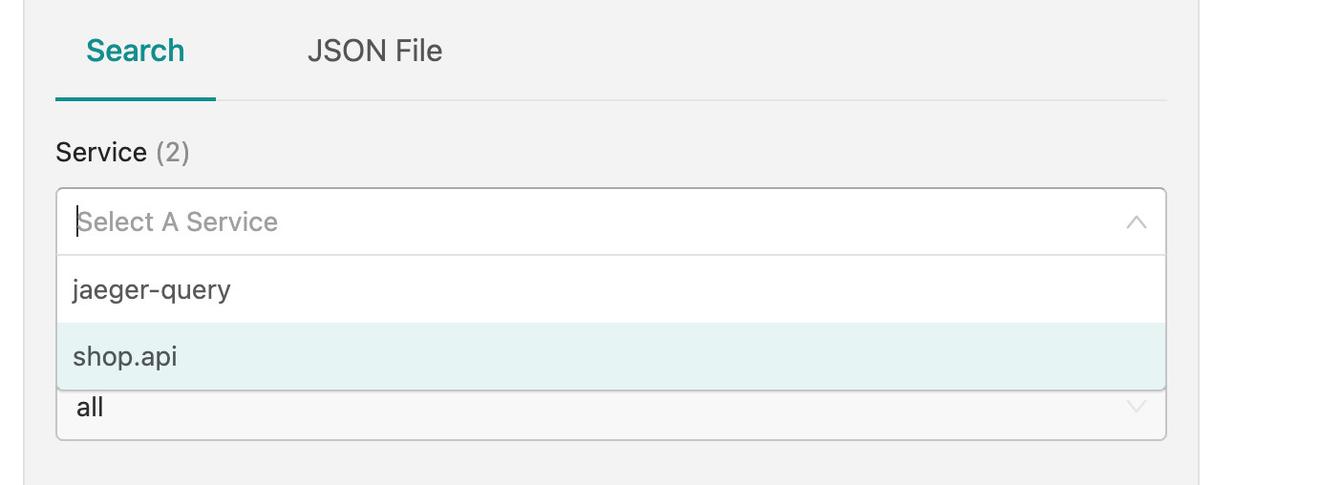Close the service list via the caret icon
This screenshot has height=485, width=1320.
(x=1136, y=222)
